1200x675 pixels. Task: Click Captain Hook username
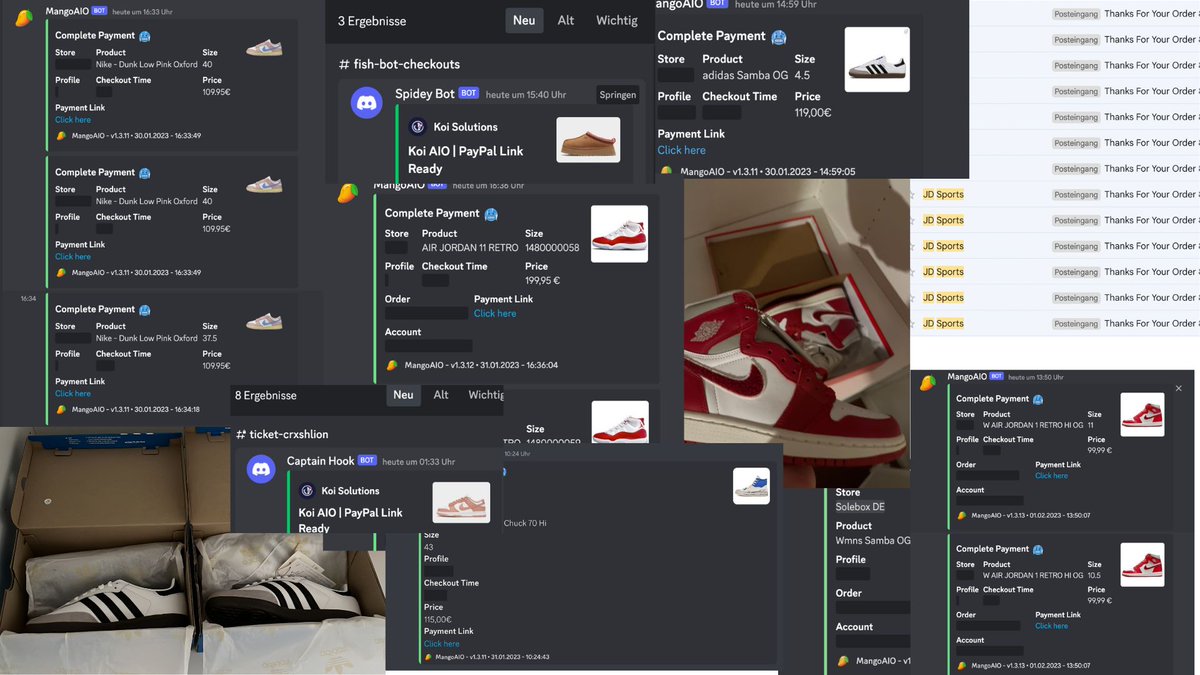(320, 461)
